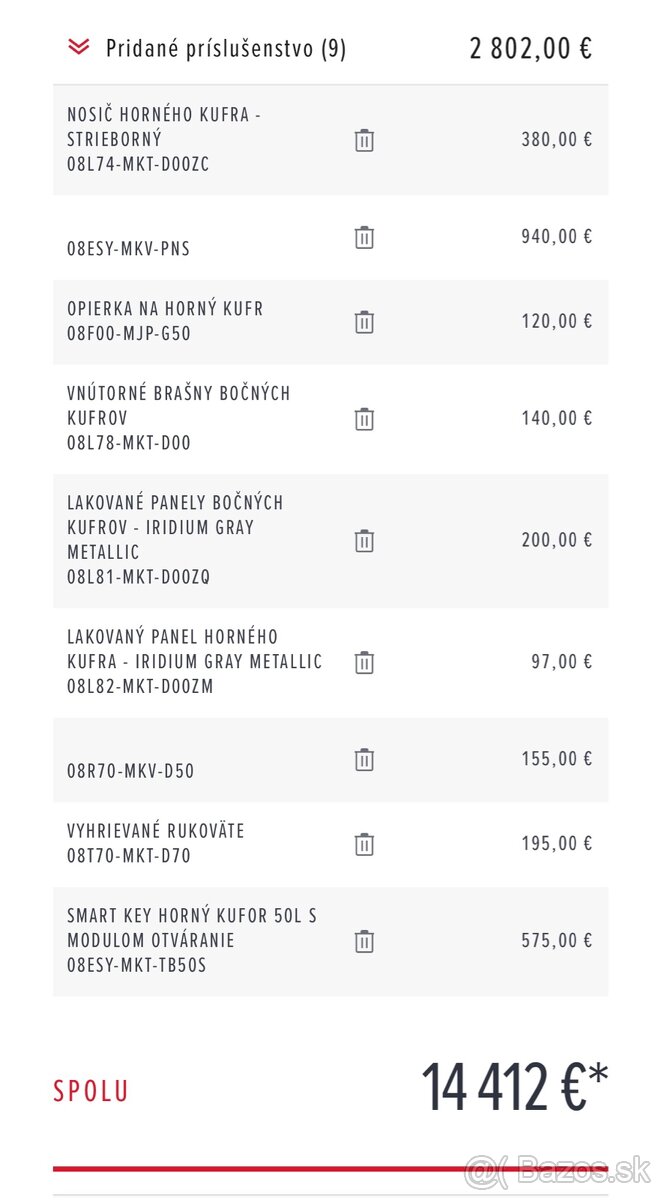662x1200 pixels.
Task: Click the SPOLU total label
Action: 91,1091
